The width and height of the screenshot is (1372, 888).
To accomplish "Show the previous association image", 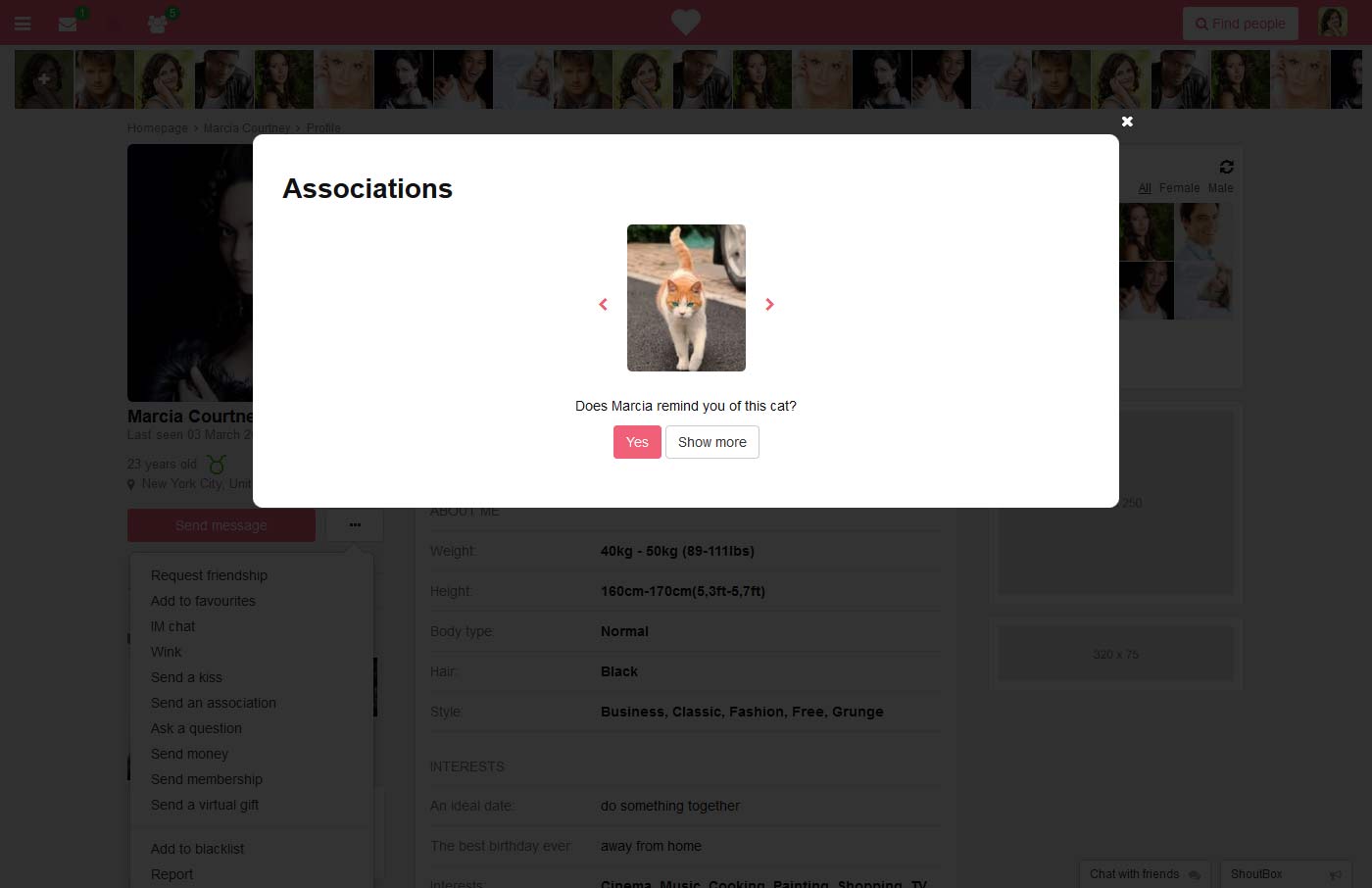I will [603, 305].
